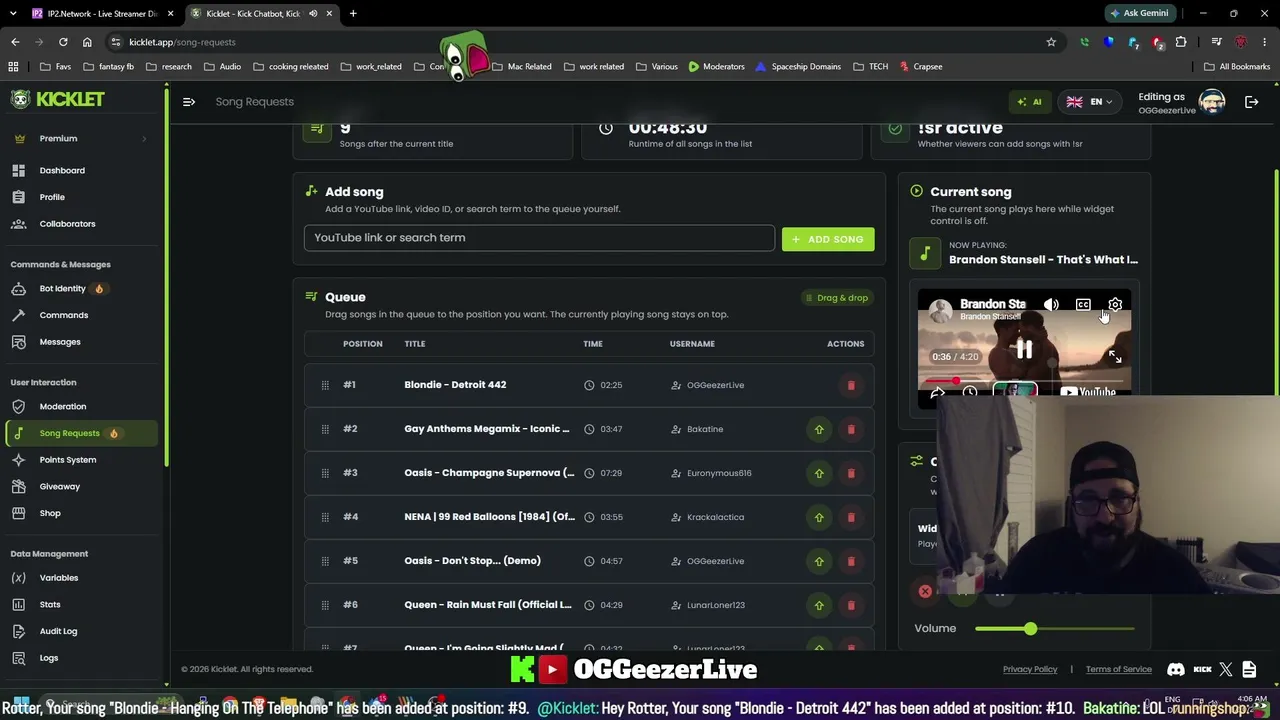Pause the currently playing video
1280x720 pixels.
[x=1024, y=349]
